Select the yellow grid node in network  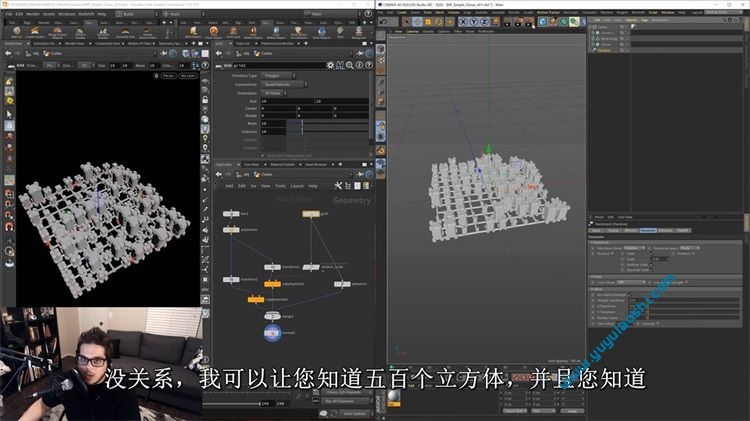point(311,214)
